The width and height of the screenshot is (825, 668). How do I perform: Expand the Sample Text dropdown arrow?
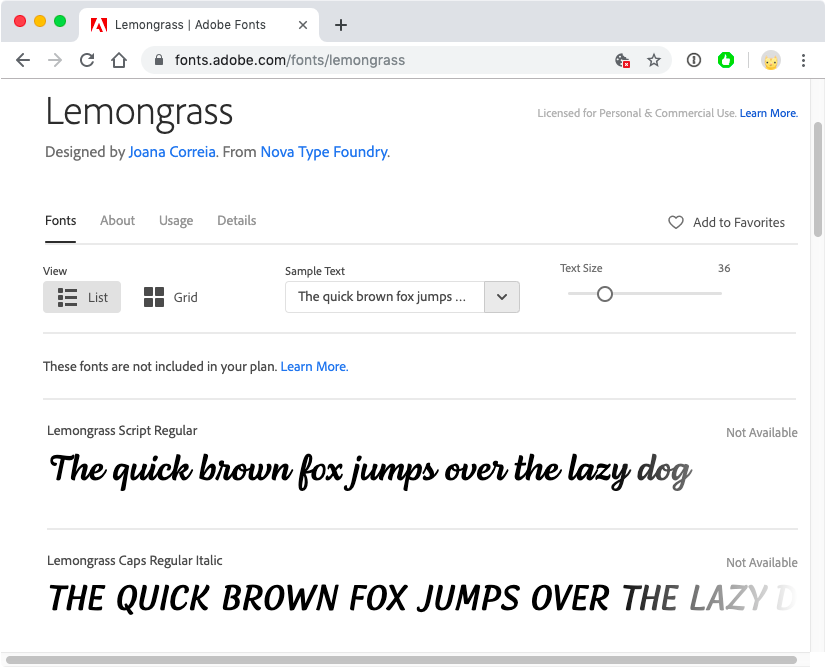(502, 297)
